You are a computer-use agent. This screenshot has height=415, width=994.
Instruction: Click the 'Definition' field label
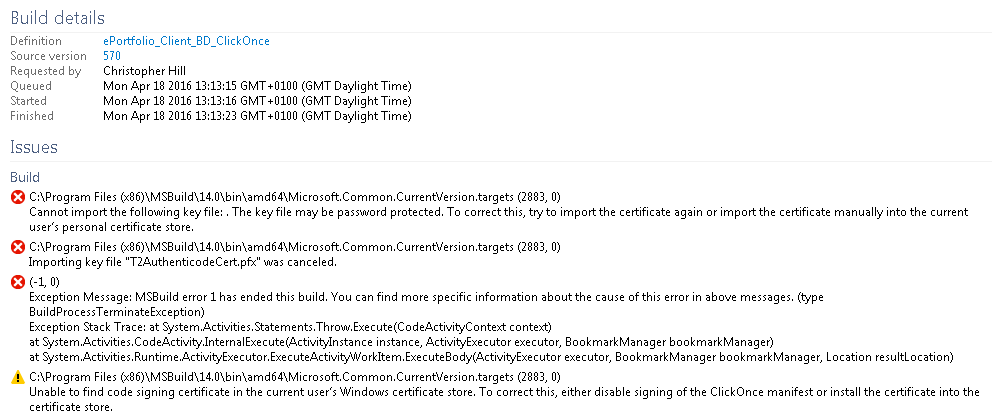click(x=35, y=41)
